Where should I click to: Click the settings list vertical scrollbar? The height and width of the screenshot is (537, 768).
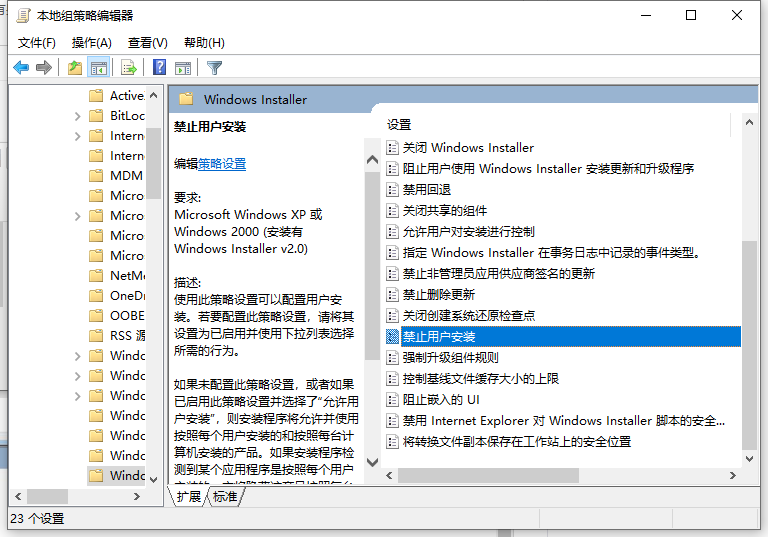coord(749,340)
